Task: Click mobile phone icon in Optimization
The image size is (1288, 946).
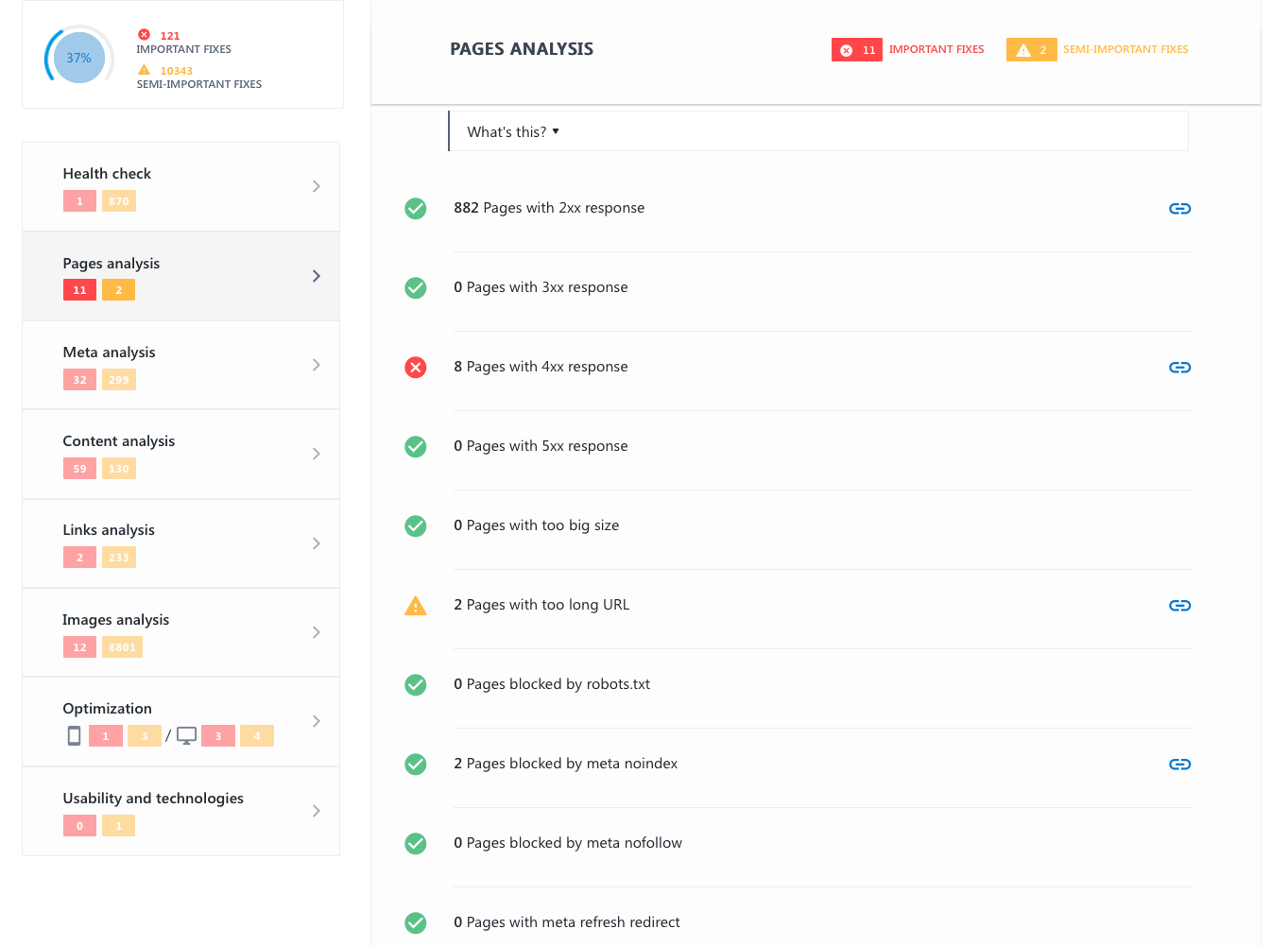Action: coord(74,736)
